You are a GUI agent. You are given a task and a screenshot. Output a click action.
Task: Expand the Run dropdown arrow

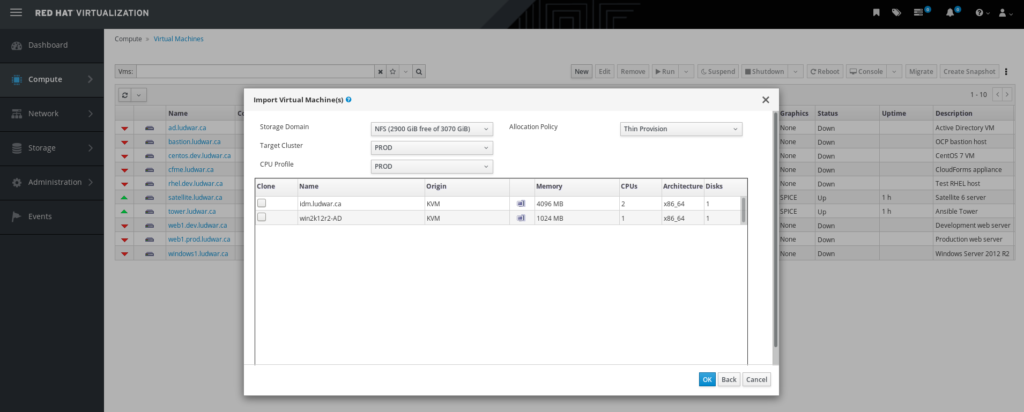coord(686,72)
